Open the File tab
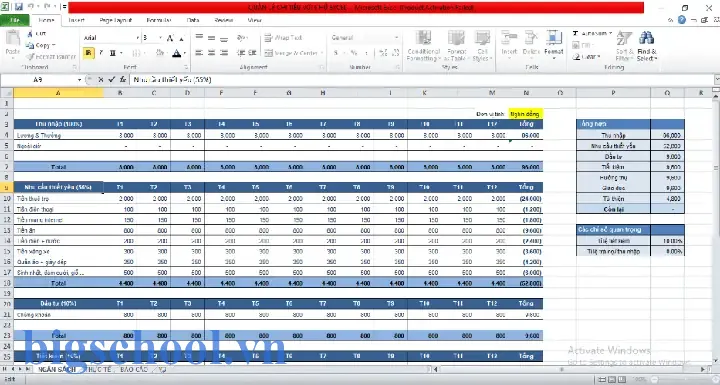 [15, 20]
